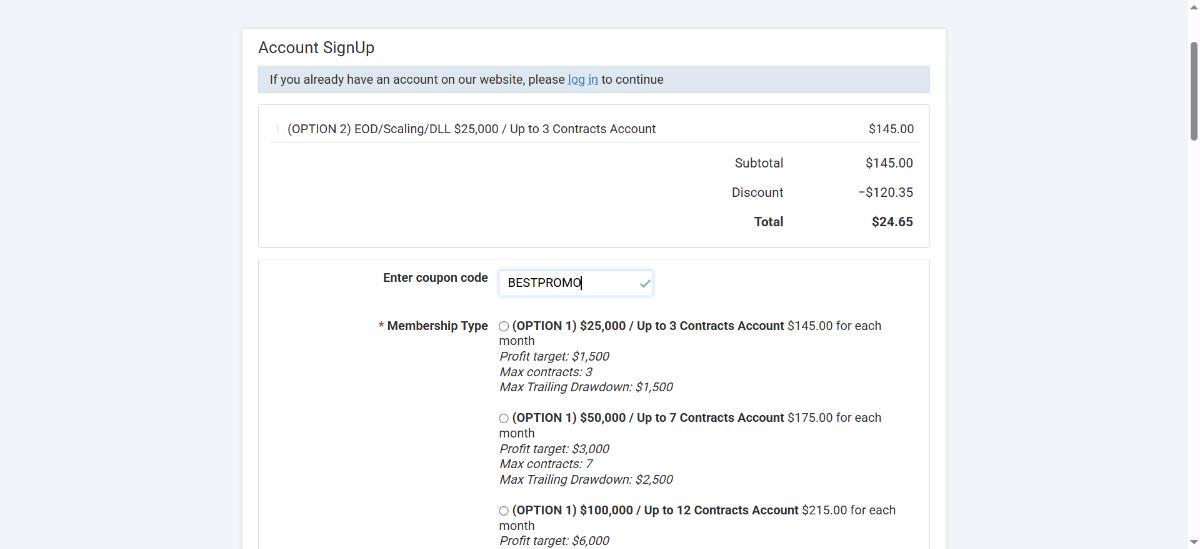The image size is (1200, 549).
Task: Click the "Account SignUp" heading
Action: pyautogui.click(x=316, y=48)
